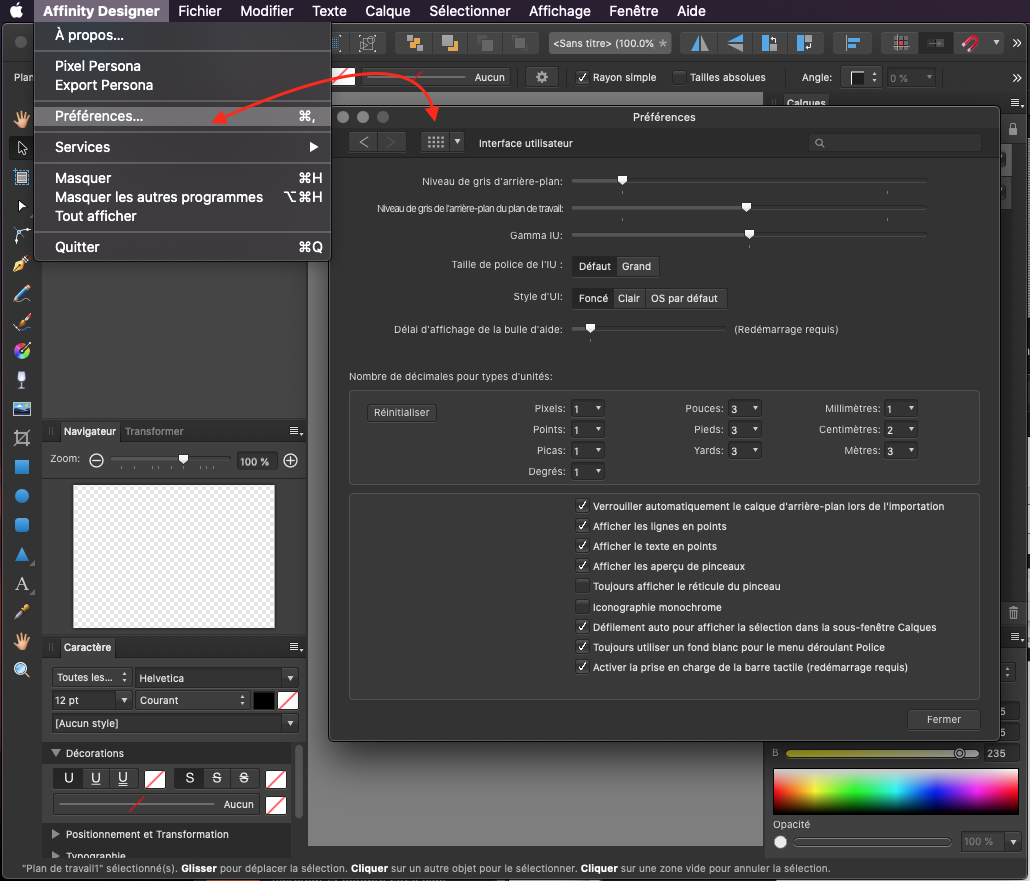
Task: Click the Réinitialiser button
Action: click(x=401, y=413)
